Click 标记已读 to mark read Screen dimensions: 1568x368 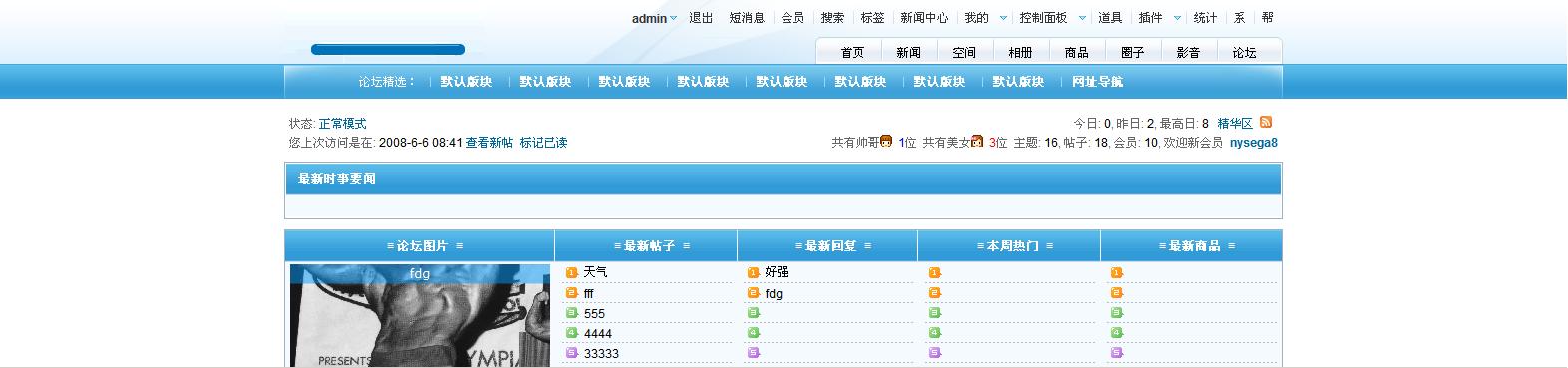pos(543,143)
